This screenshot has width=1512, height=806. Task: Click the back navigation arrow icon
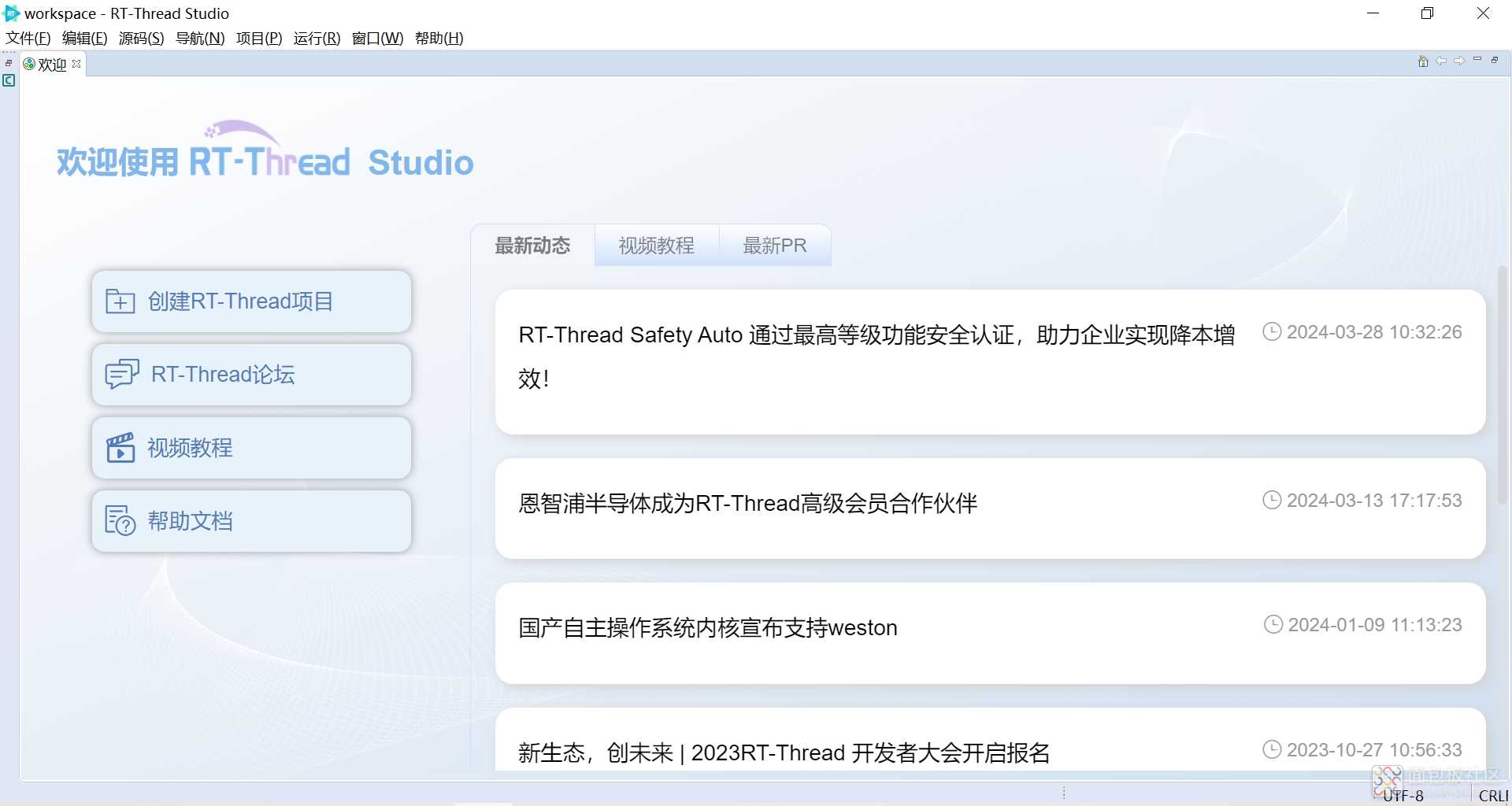click(1441, 61)
